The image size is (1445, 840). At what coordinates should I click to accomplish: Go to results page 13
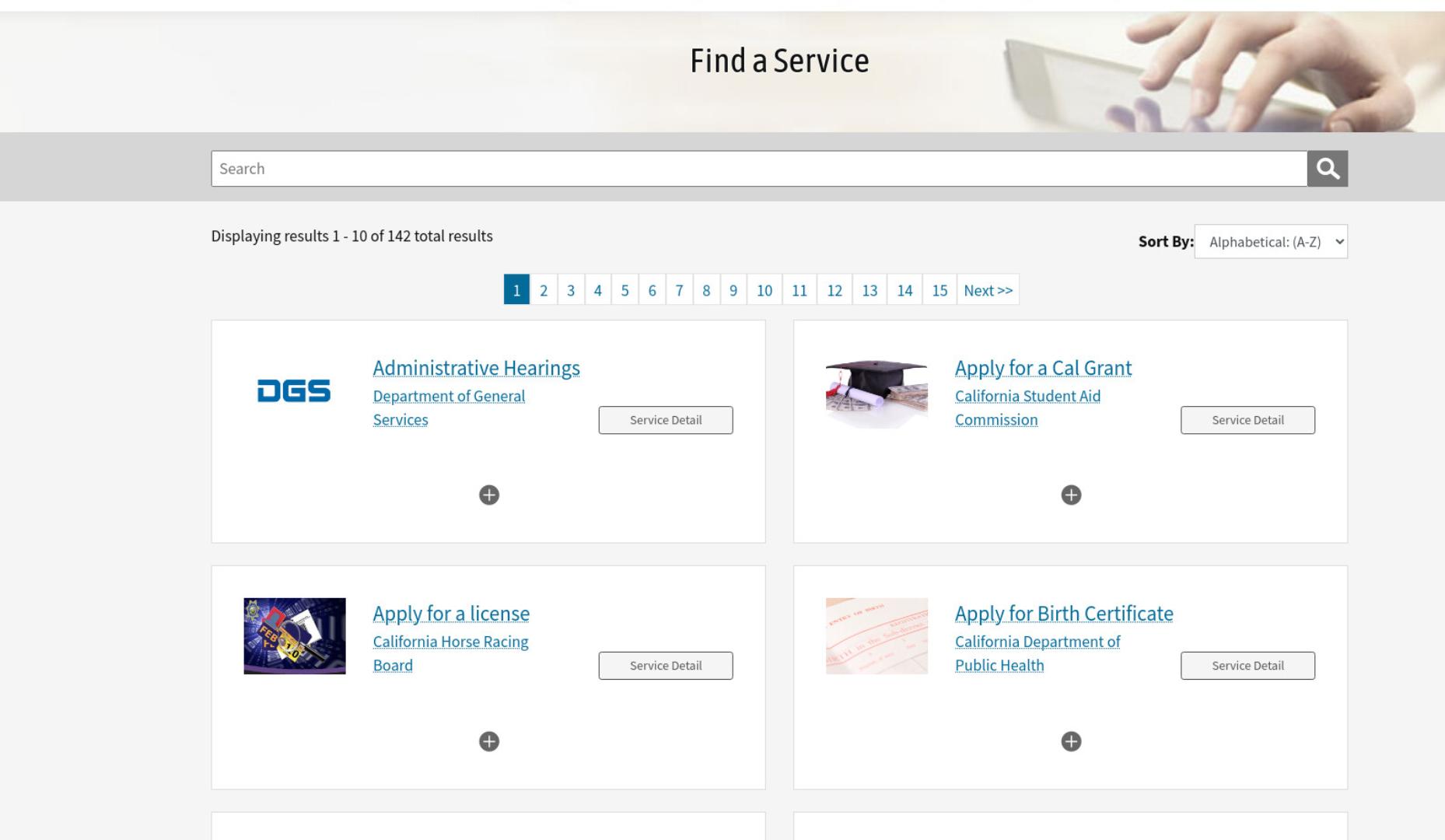point(869,290)
